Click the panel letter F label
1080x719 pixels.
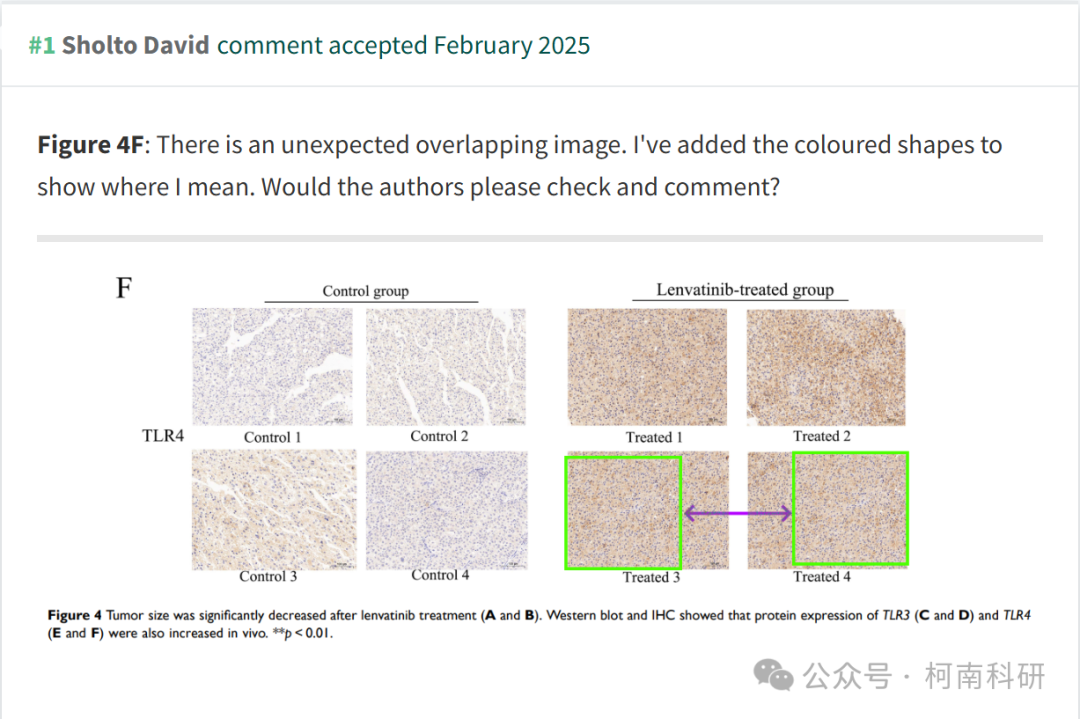point(124,288)
